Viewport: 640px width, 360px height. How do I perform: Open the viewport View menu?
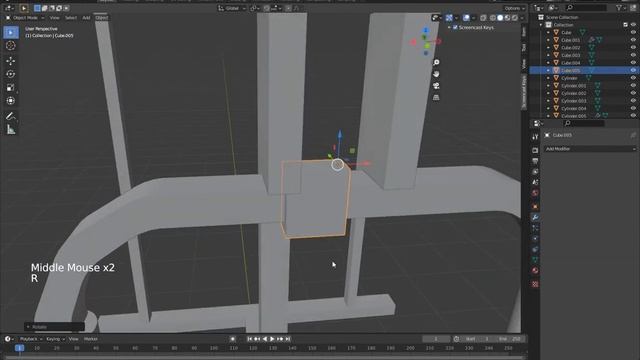[x=54, y=18]
